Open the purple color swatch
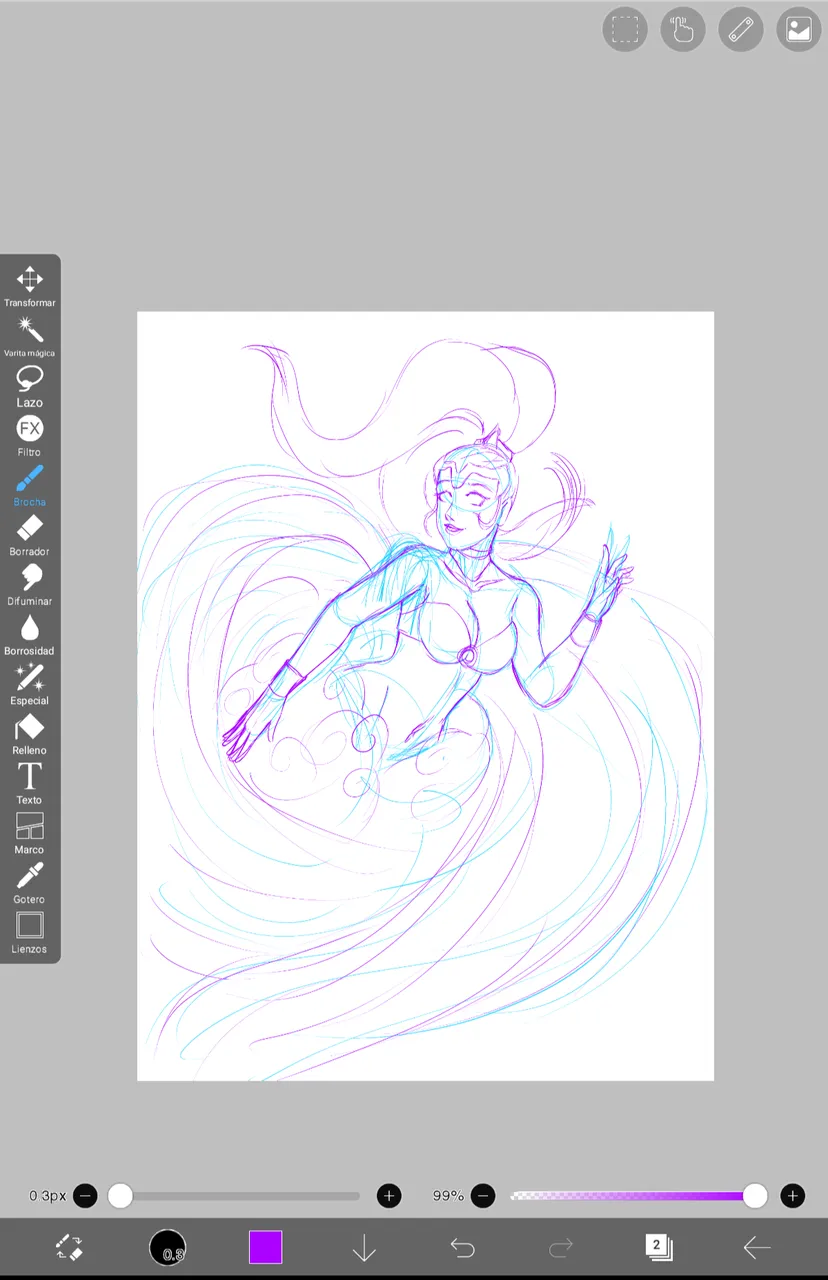This screenshot has height=1280, width=828. (266, 1247)
